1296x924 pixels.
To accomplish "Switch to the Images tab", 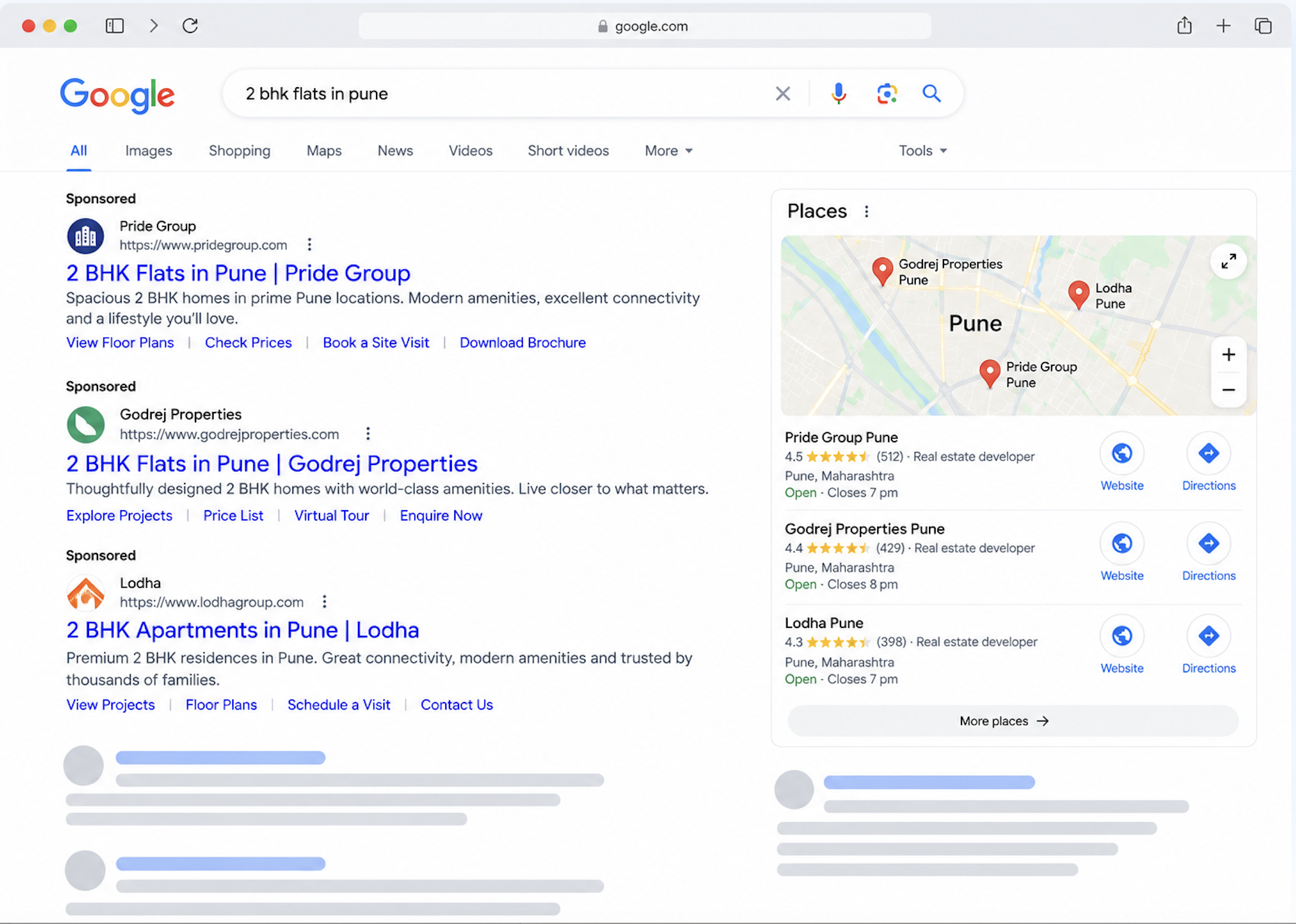I will [149, 150].
